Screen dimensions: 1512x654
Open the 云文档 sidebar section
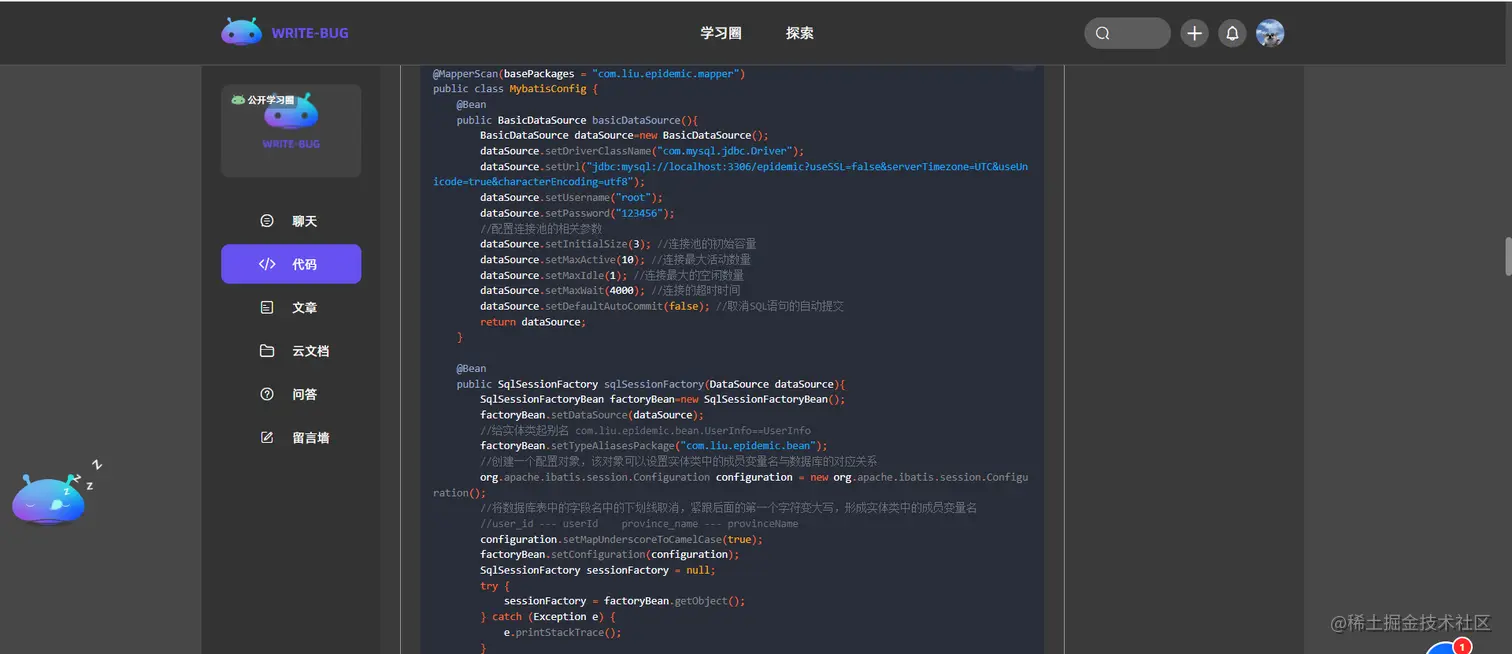291,351
